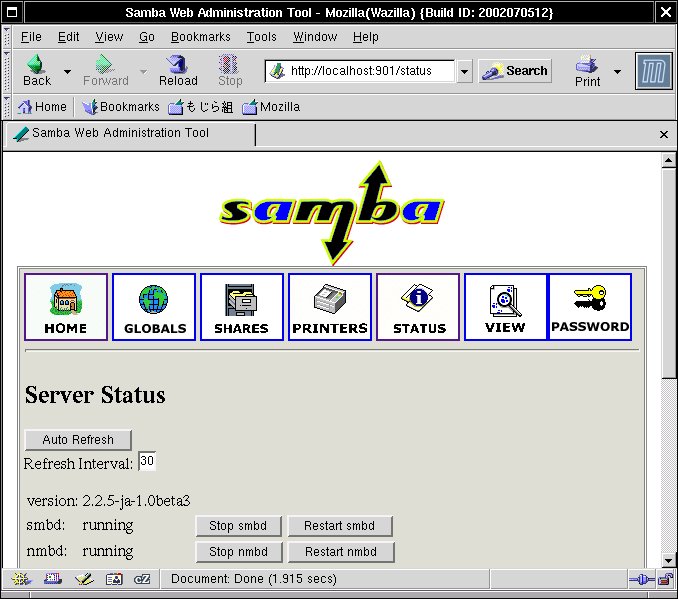Open Address Book status bar icon
Image resolution: width=678 pixels, height=599 pixels.
(114, 579)
